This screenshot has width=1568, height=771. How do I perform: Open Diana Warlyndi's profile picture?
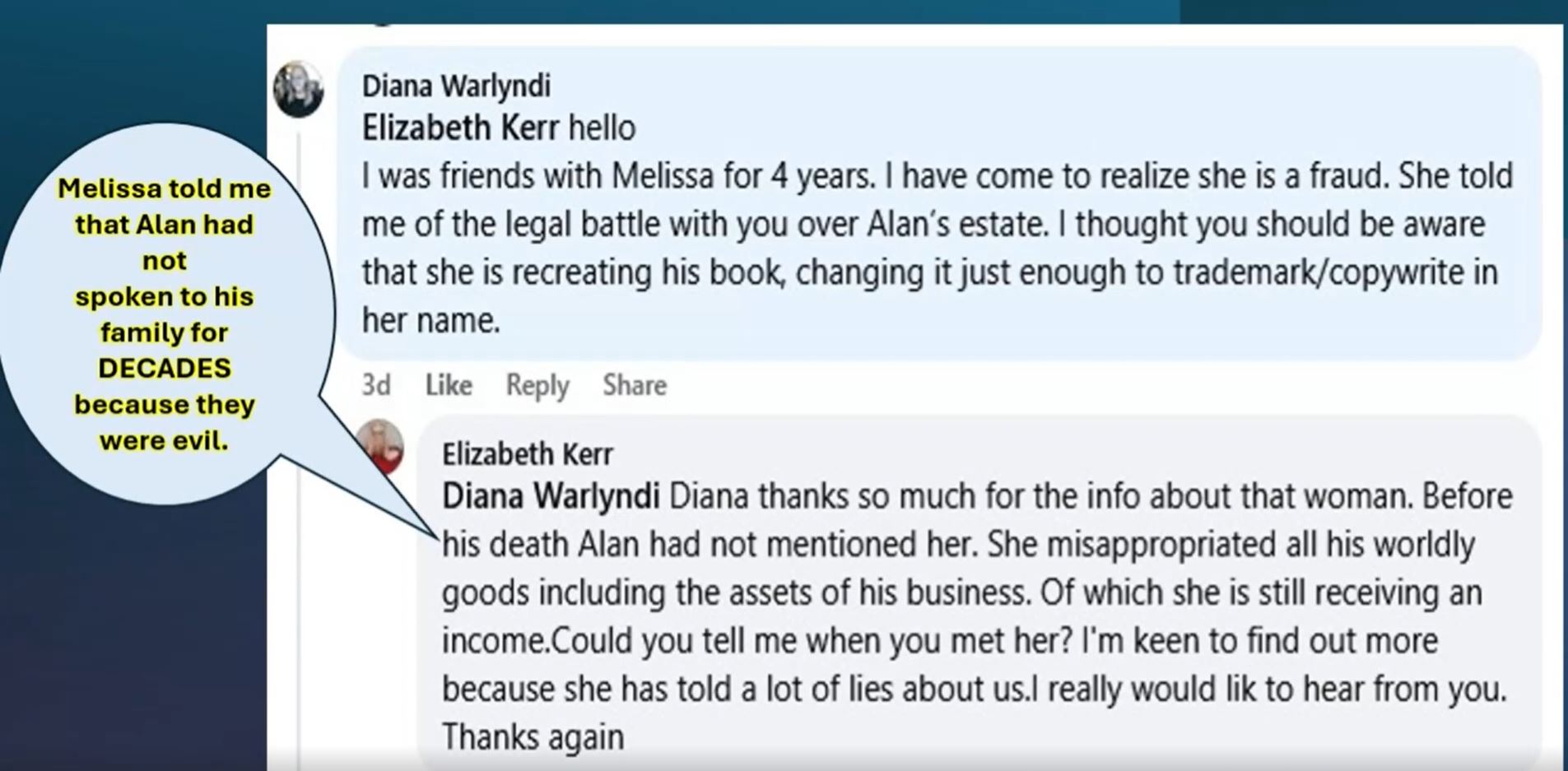tap(298, 89)
